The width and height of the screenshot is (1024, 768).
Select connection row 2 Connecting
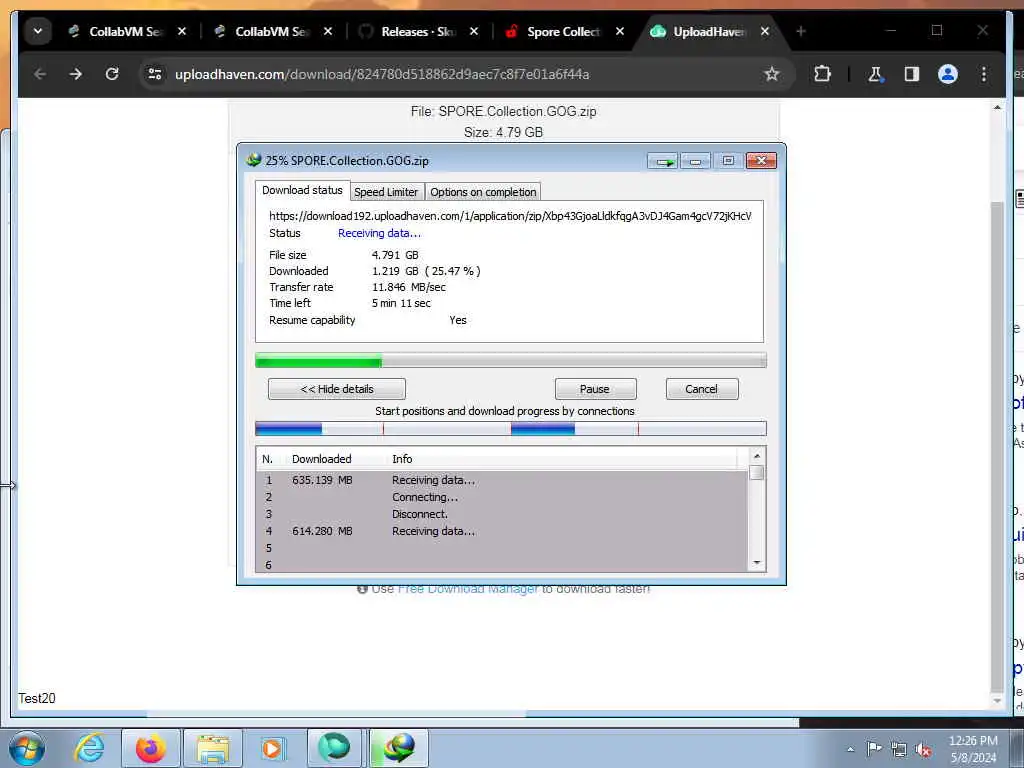click(502, 497)
